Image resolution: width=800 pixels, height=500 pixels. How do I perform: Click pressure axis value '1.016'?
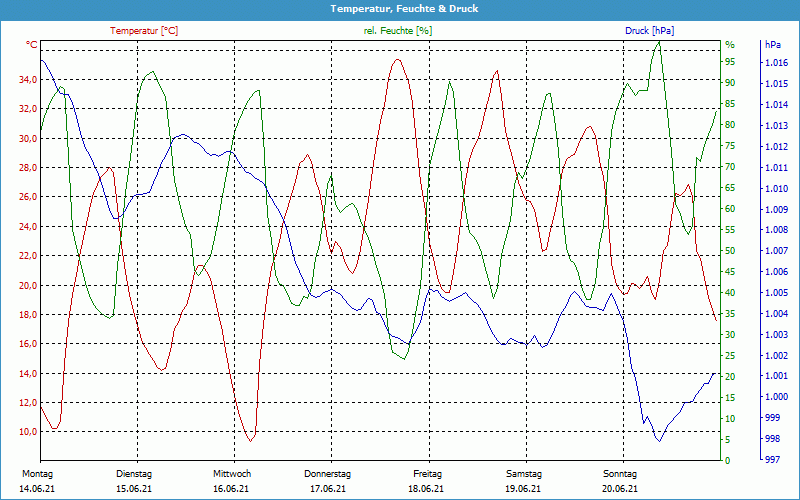[x=776, y=63]
